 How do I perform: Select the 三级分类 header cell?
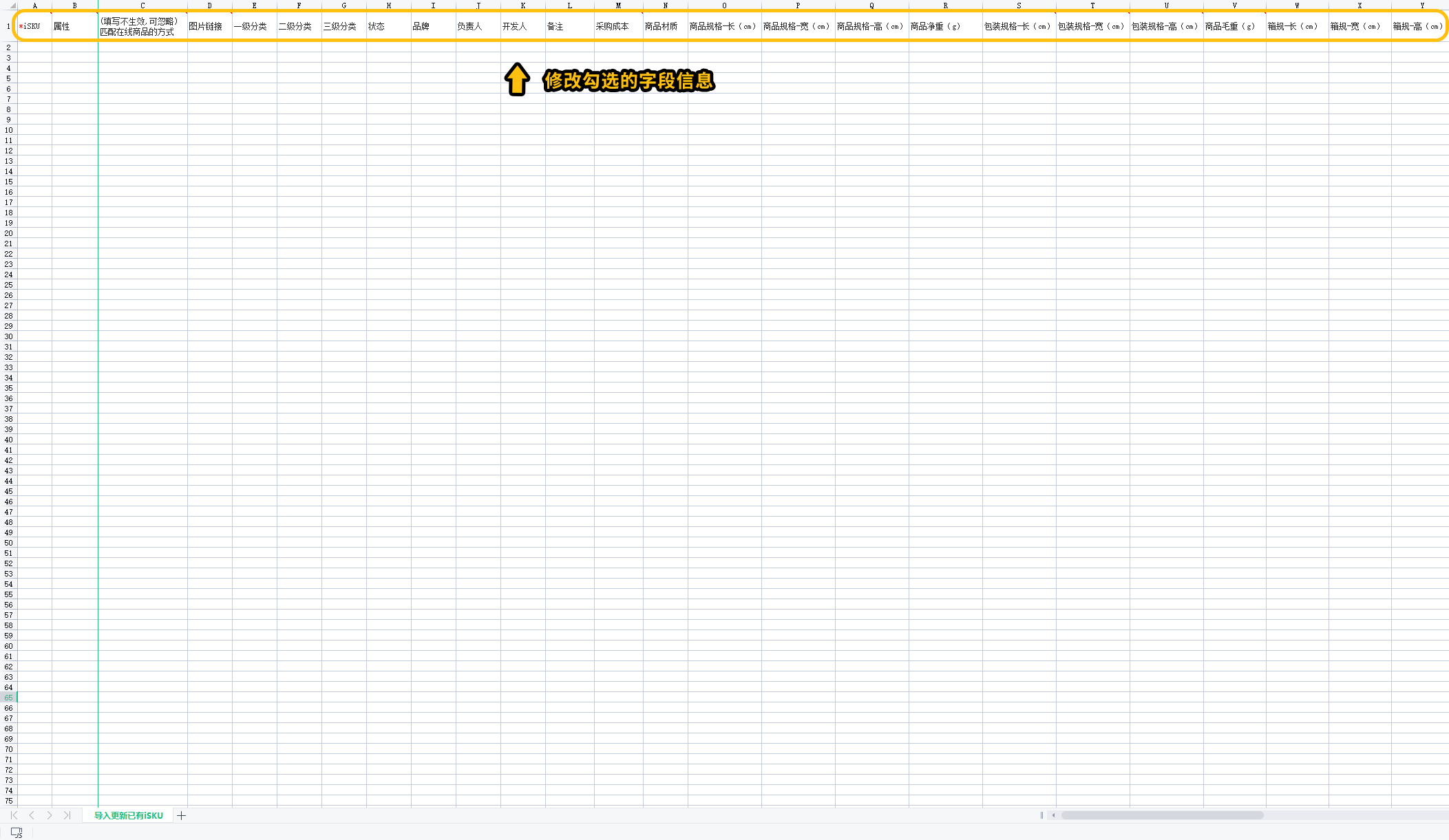click(x=344, y=26)
